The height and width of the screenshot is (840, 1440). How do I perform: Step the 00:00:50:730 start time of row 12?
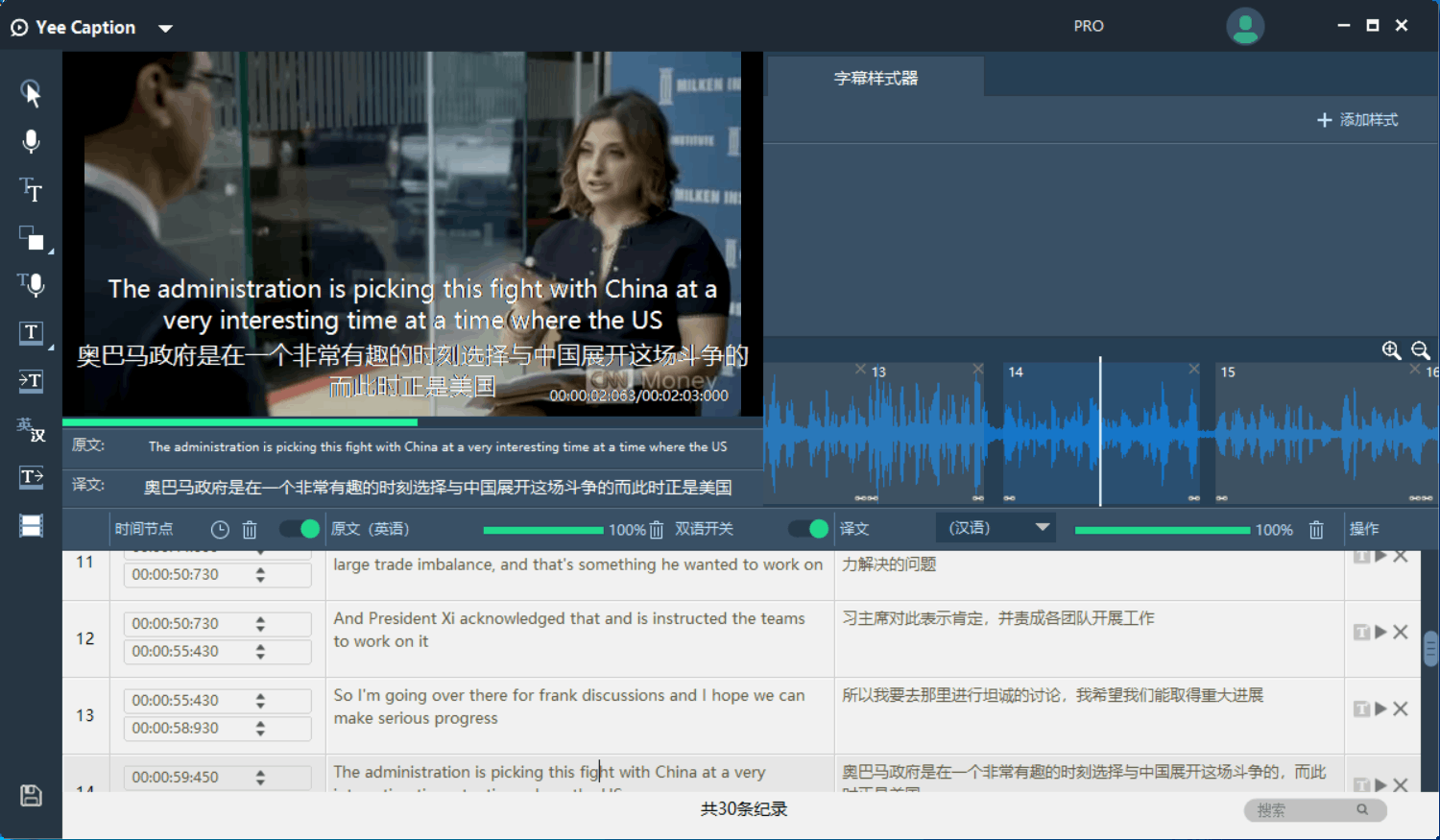point(260,624)
